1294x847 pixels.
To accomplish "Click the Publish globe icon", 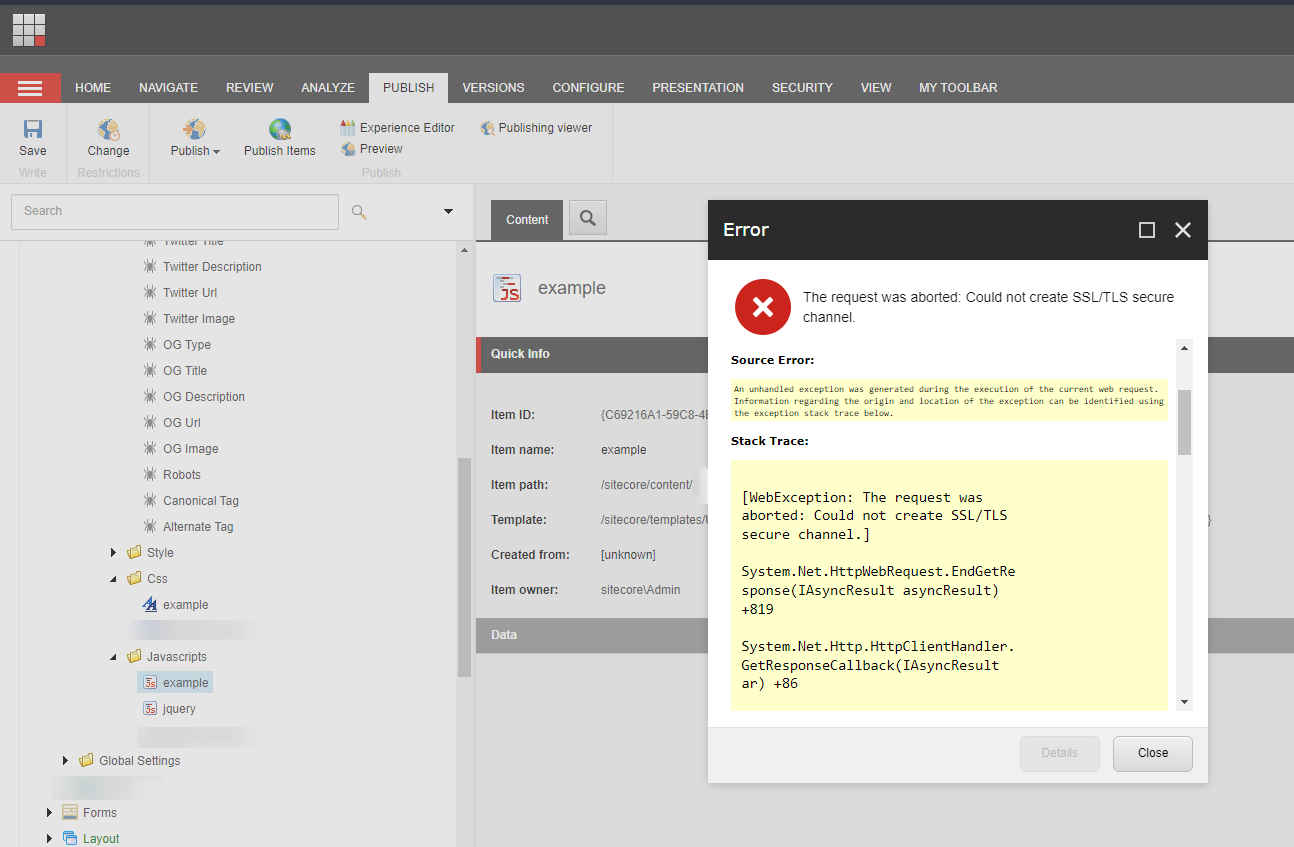I will pyautogui.click(x=194, y=129).
